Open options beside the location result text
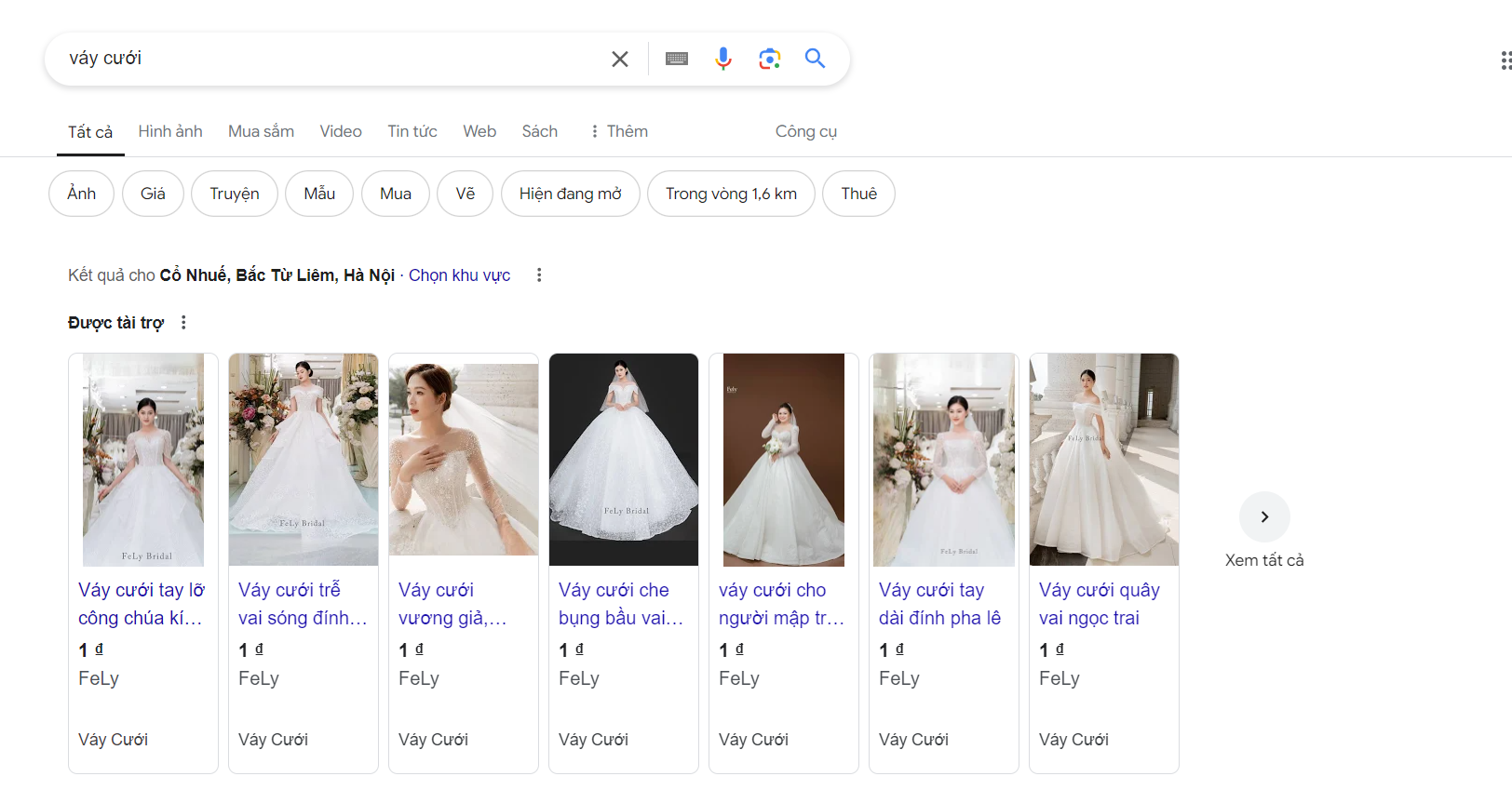 coord(539,274)
